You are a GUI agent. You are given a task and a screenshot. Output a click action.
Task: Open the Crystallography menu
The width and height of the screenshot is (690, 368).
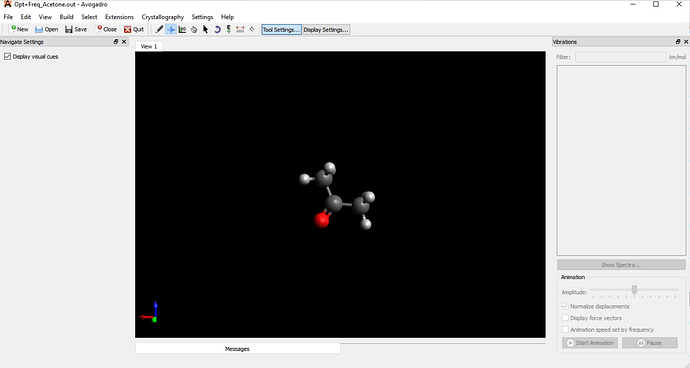click(x=163, y=17)
